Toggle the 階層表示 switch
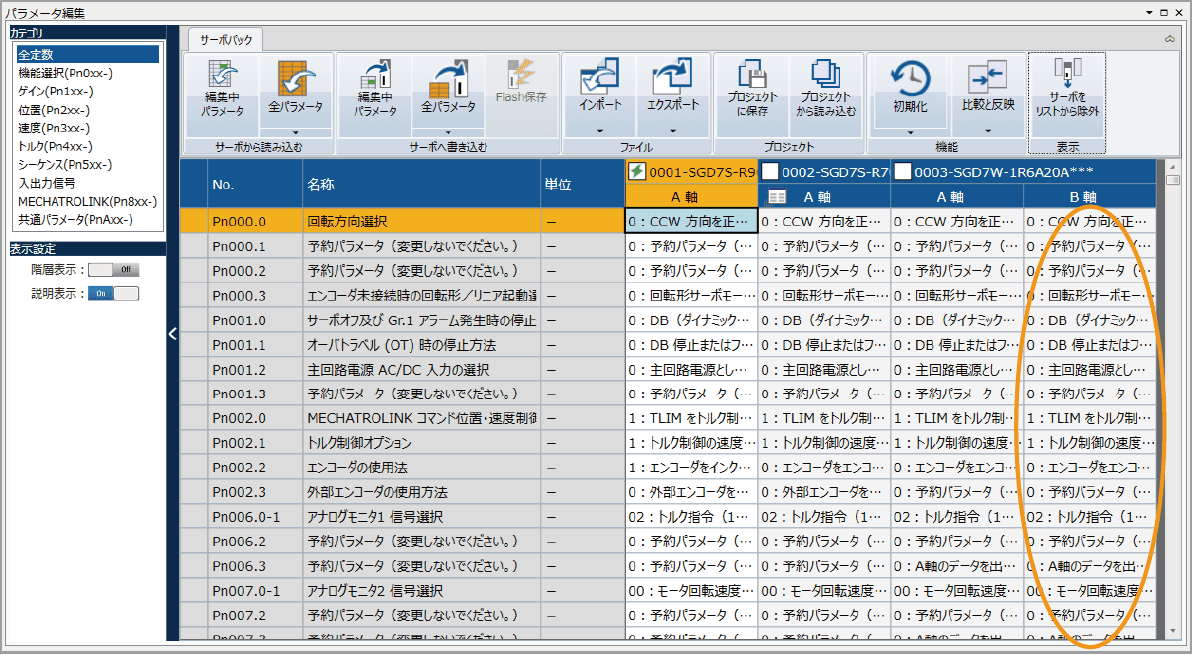 click(113, 269)
